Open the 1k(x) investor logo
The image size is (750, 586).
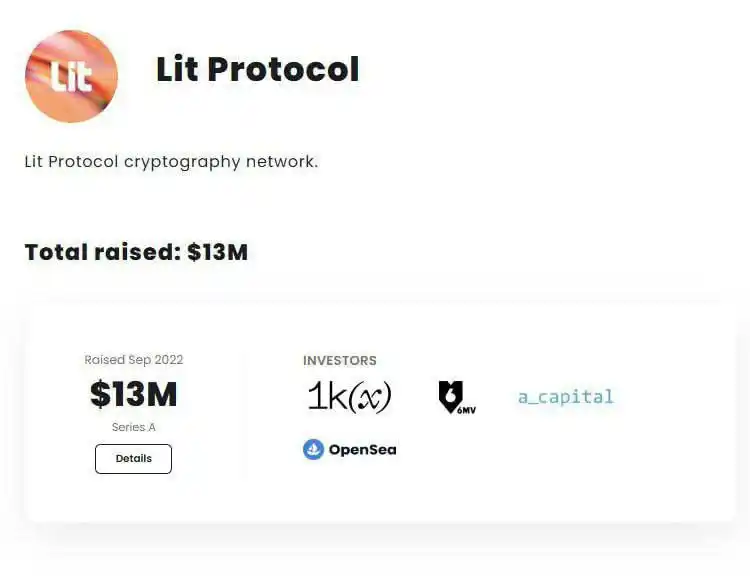point(349,397)
